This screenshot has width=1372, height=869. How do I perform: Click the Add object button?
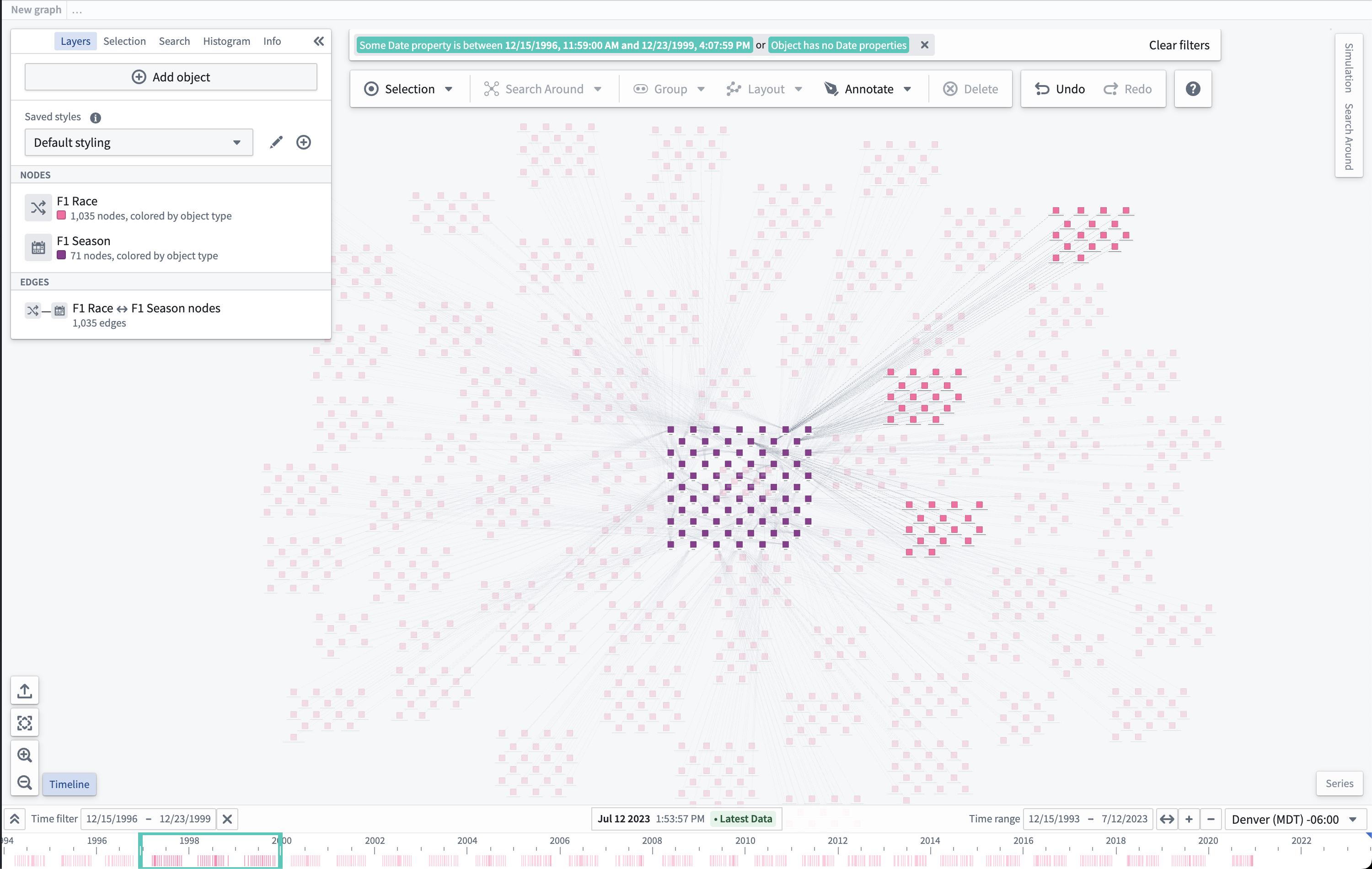(x=171, y=77)
